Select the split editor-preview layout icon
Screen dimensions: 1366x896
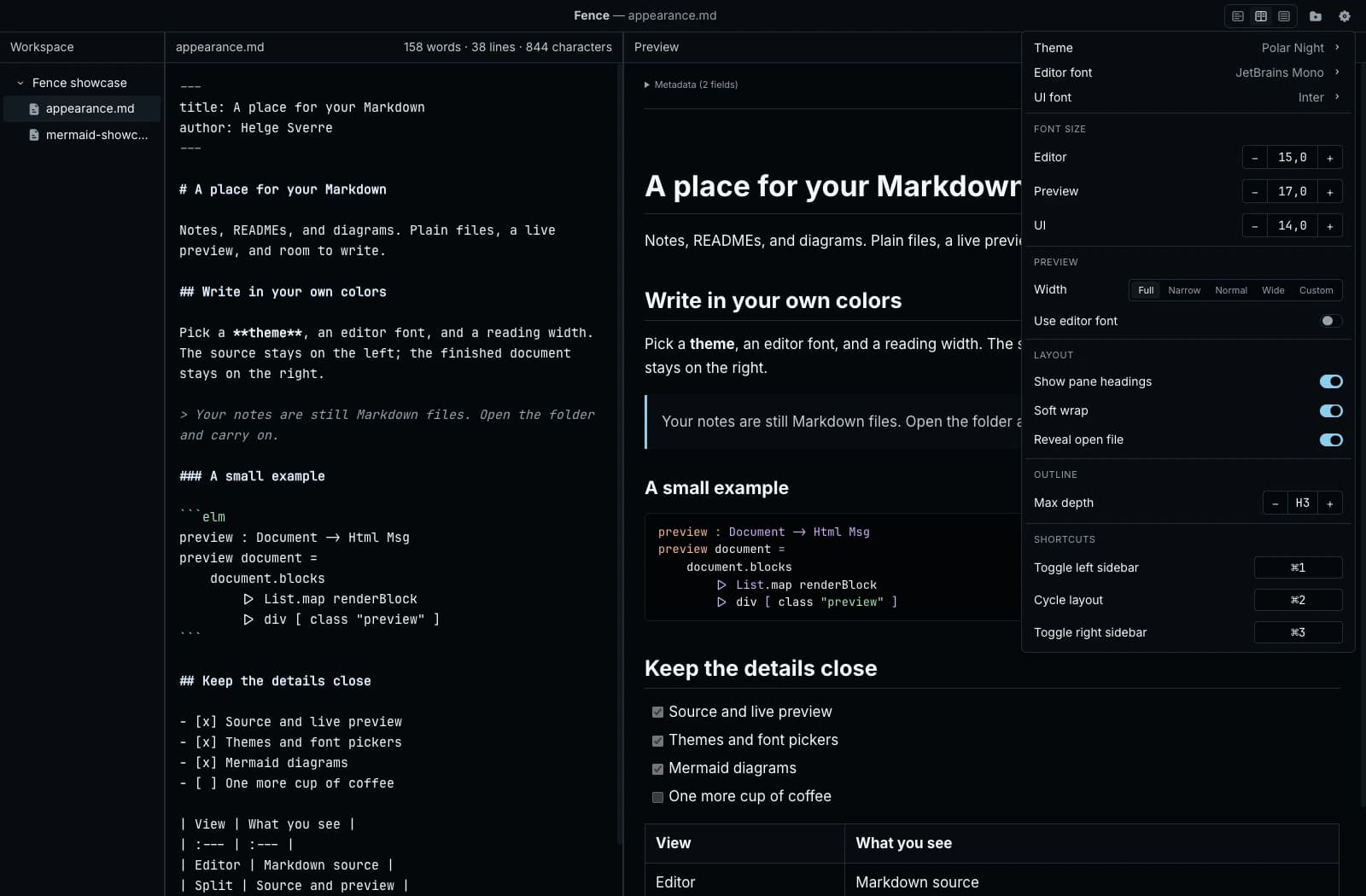[x=1261, y=16]
